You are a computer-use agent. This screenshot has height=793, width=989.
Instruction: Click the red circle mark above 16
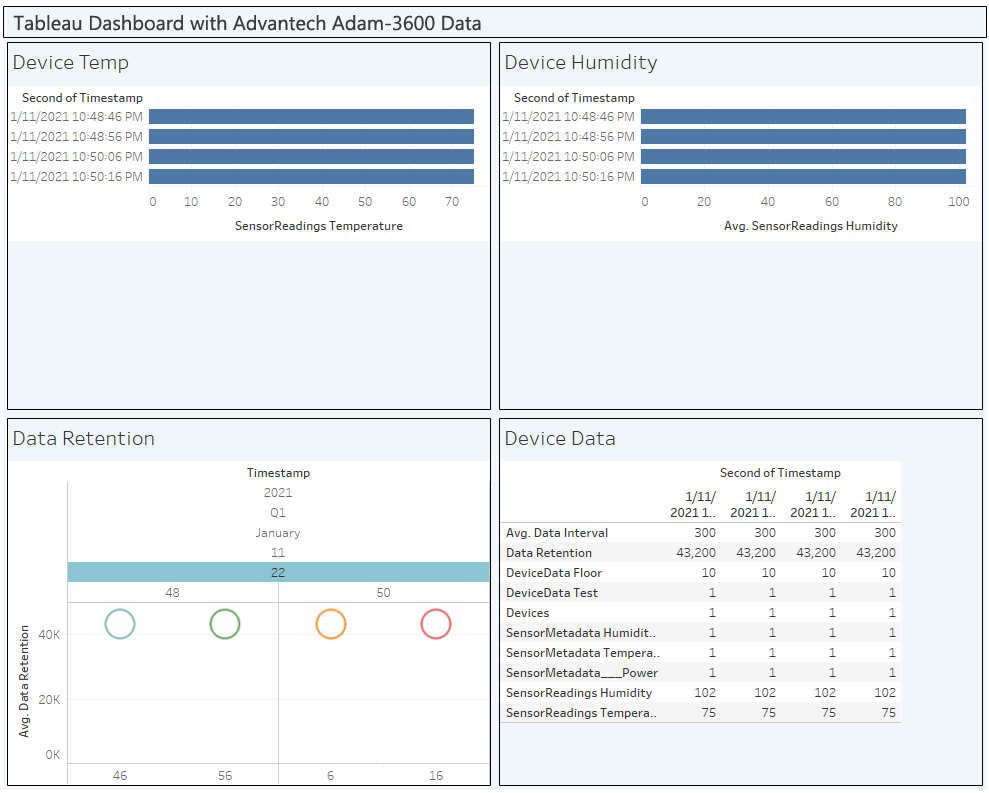[436, 624]
